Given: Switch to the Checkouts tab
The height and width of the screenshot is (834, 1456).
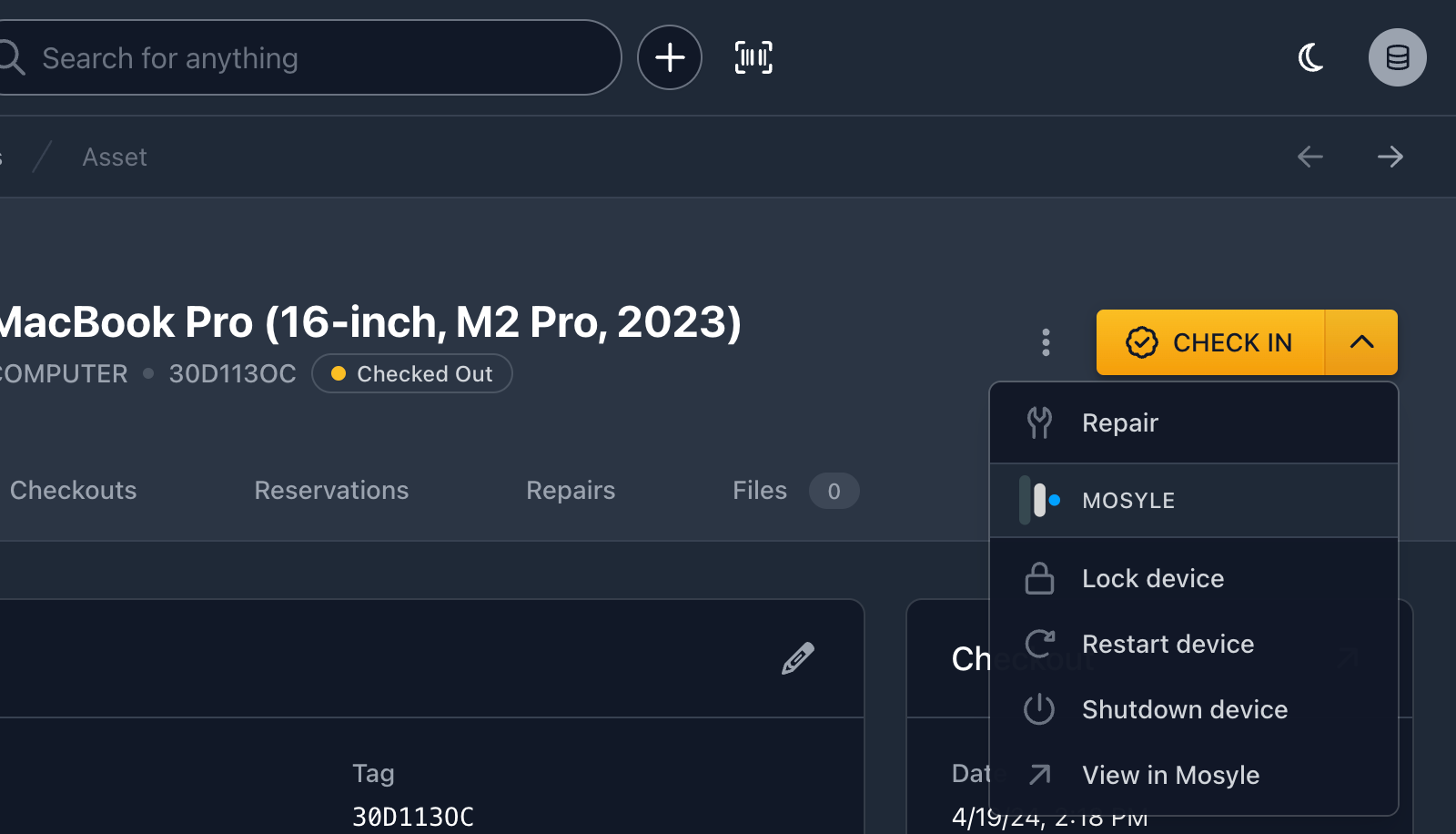Looking at the screenshot, I should 73,490.
